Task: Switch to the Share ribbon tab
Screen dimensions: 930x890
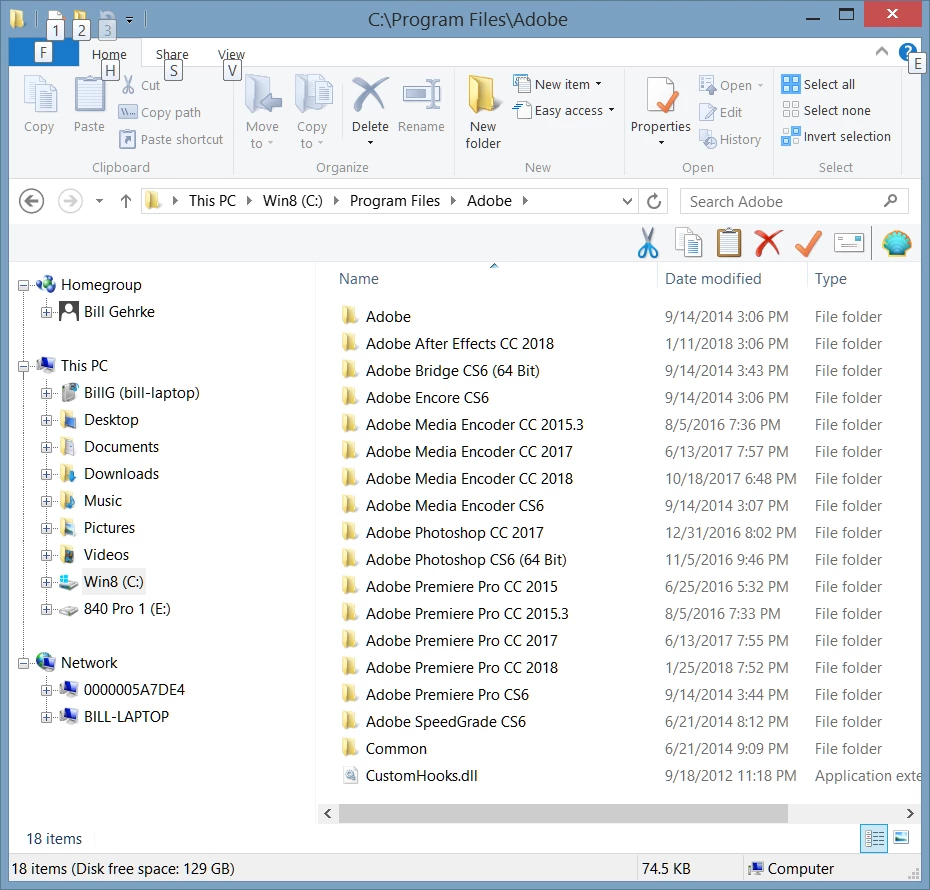Action: [172, 54]
